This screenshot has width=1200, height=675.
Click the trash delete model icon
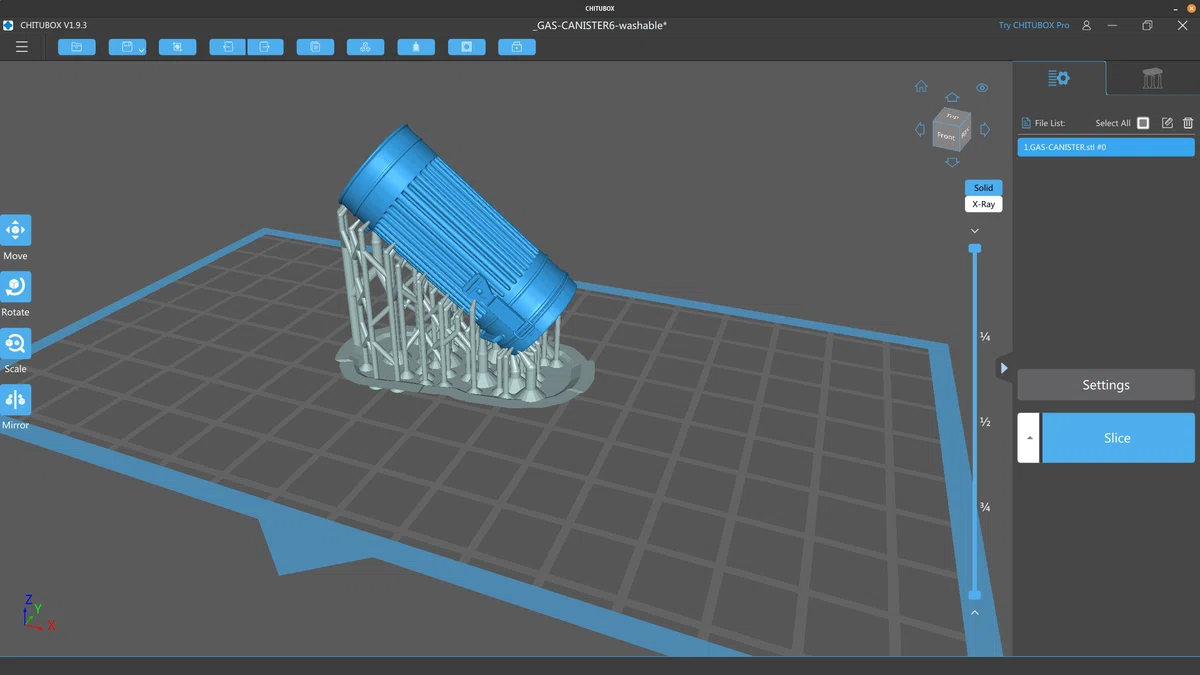1188,123
